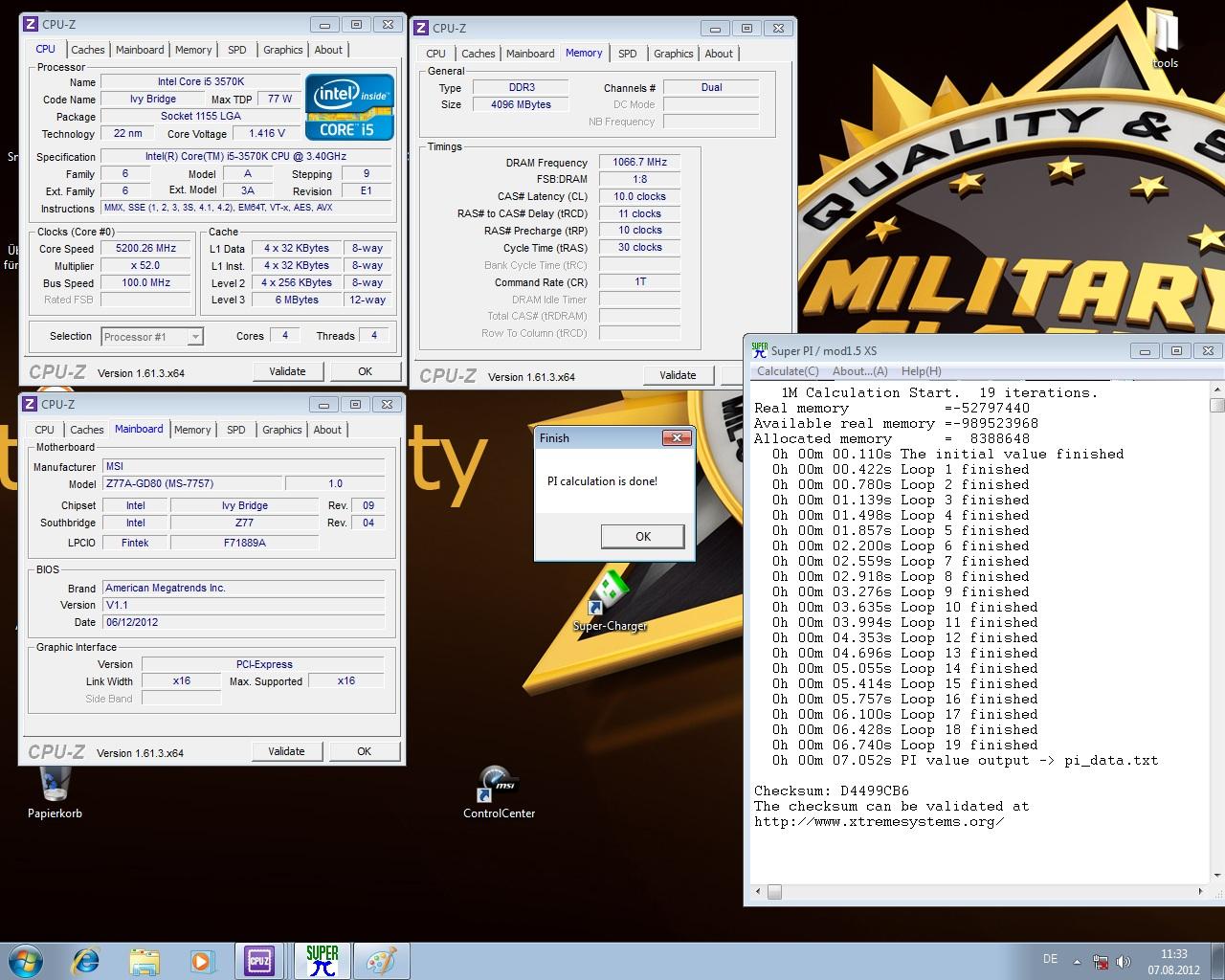This screenshot has width=1225, height=980.
Task: Click the Model Z77A-GD80 (MS-7757) field
Action: 191,483
